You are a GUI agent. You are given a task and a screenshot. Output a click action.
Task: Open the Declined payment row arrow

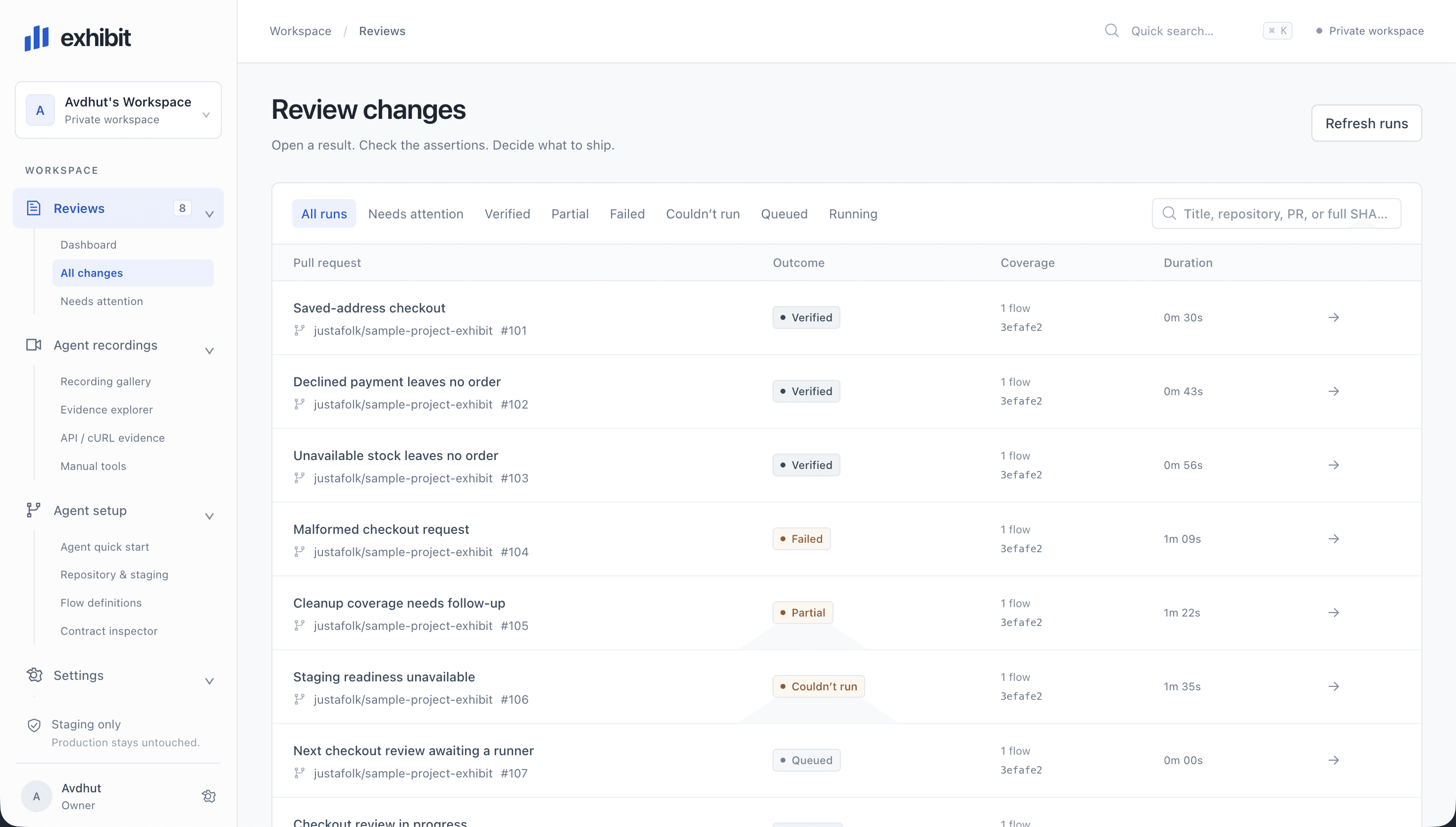click(x=1333, y=391)
